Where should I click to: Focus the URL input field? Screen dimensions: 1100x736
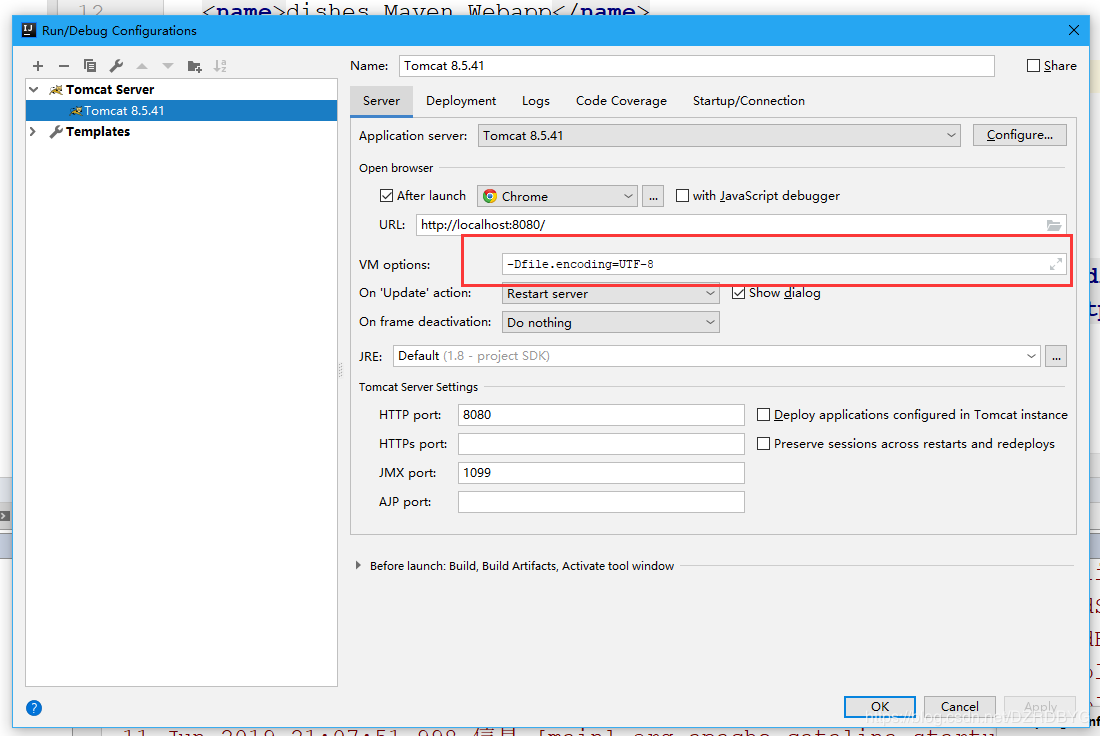[x=741, y=225]
